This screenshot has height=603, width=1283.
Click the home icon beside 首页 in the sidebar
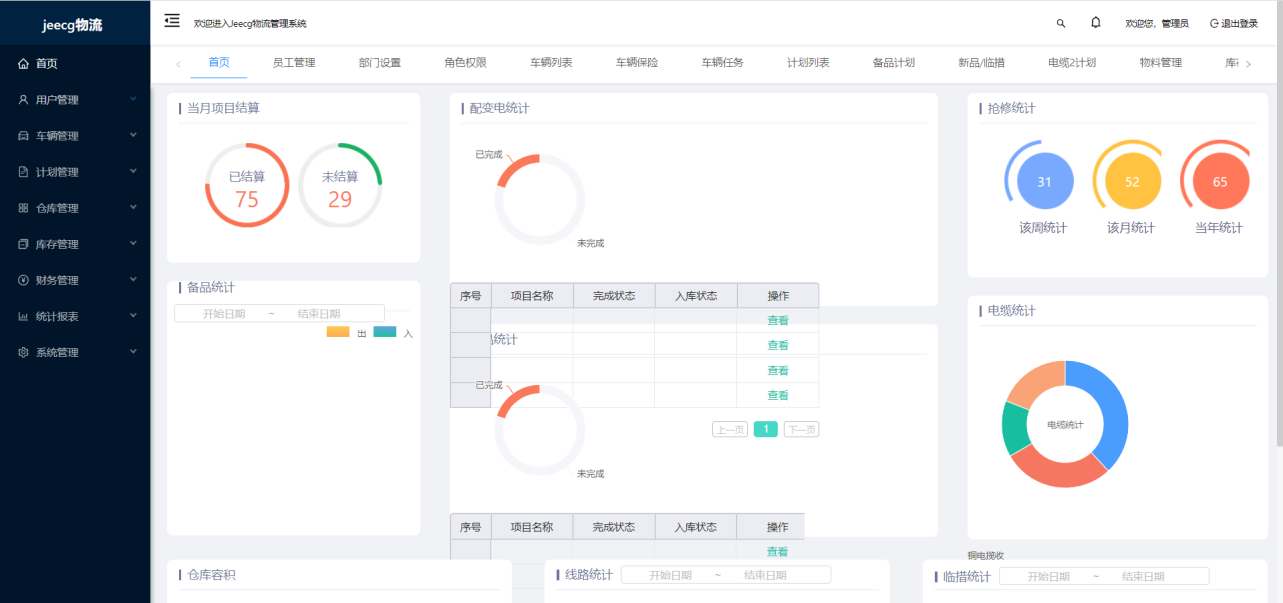point(24,63)
